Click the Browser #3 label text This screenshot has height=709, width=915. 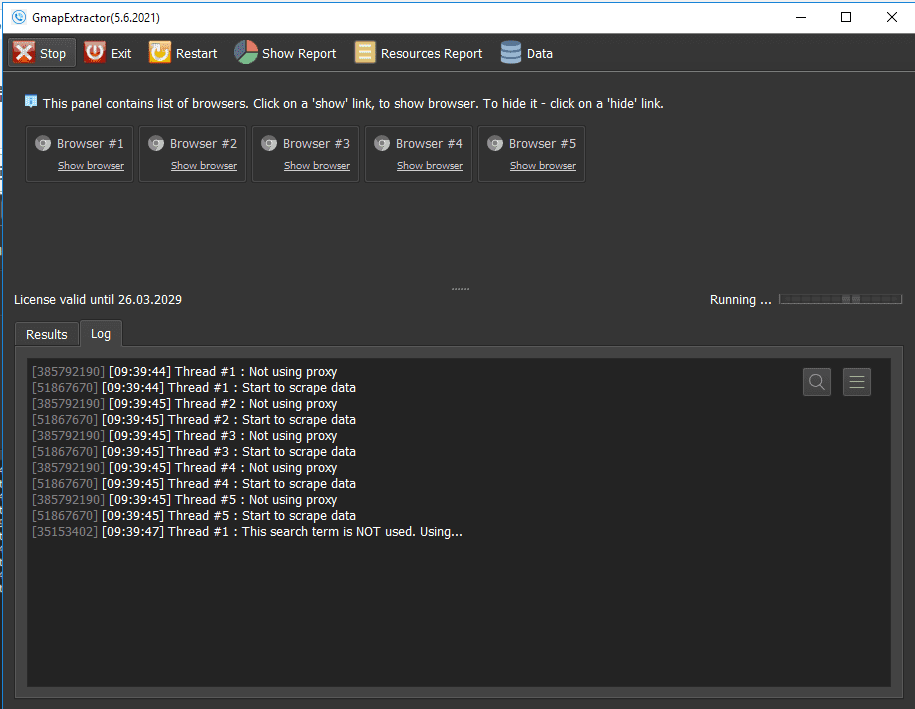pyautogui.click(x=316, y=144)
